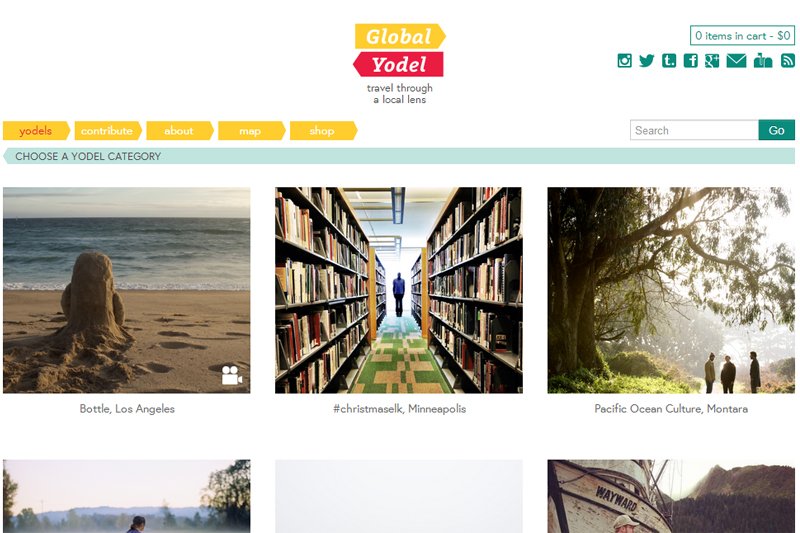Open the Facebook icon
This screenshot has height=533, width=800.
coord(690,61)
